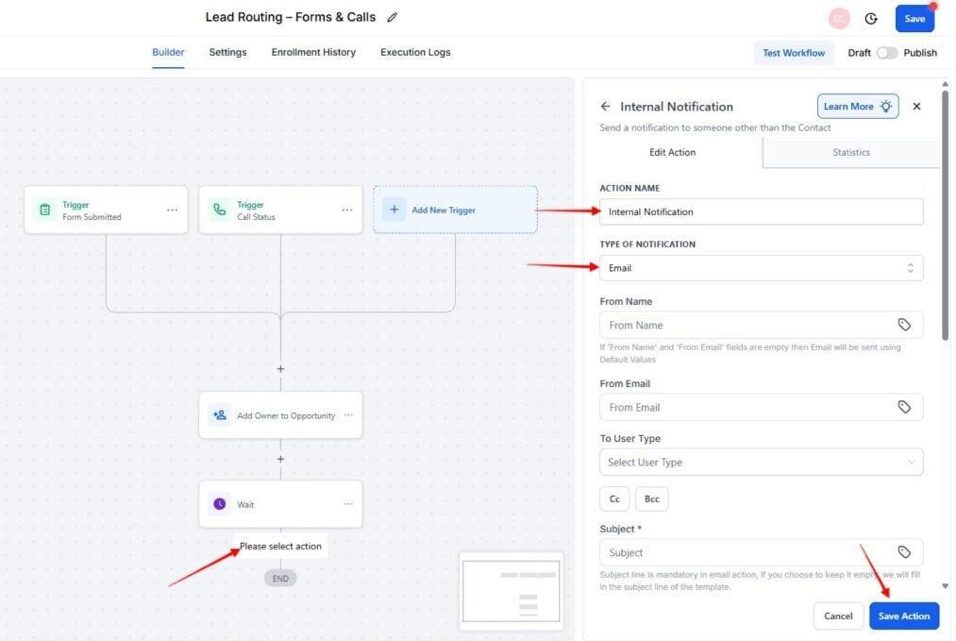Expand the Type of Notification dropdown

761,268
